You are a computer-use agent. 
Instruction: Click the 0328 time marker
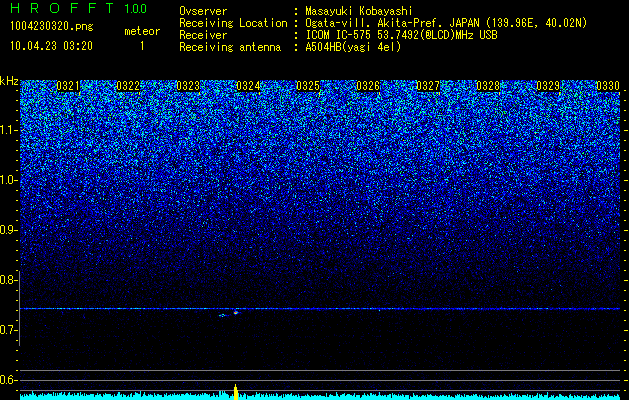click(x=488, y=86)
